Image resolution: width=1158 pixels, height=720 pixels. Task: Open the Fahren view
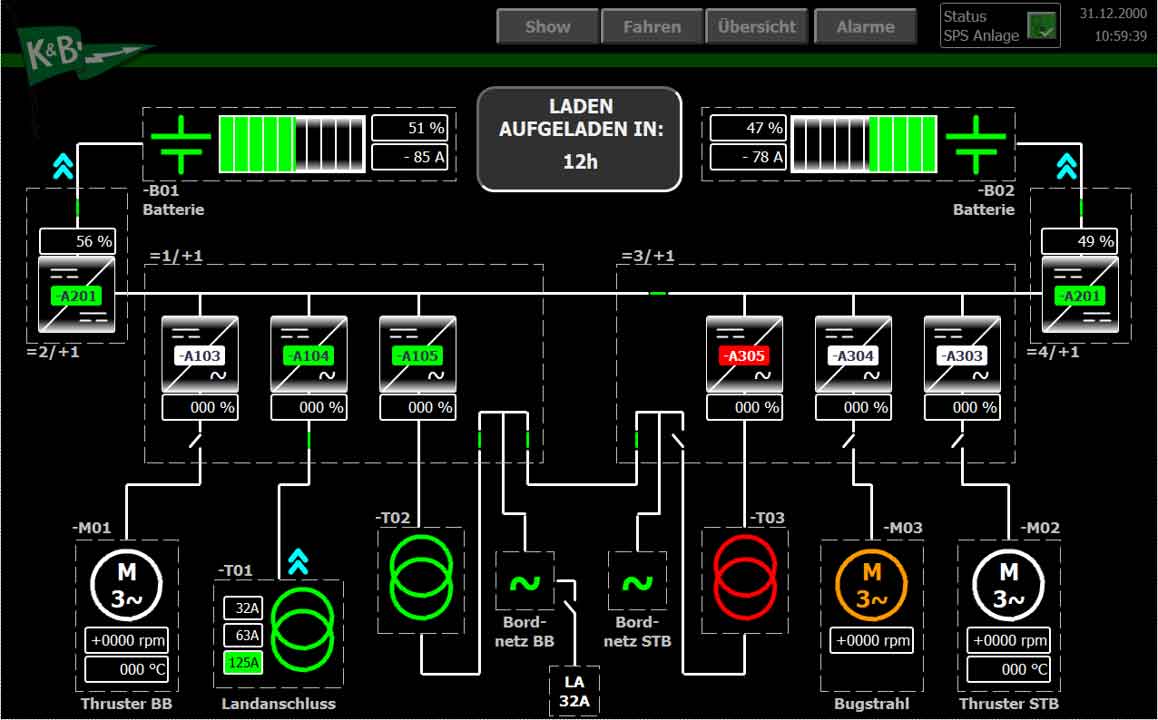click(x=651, y=27)
